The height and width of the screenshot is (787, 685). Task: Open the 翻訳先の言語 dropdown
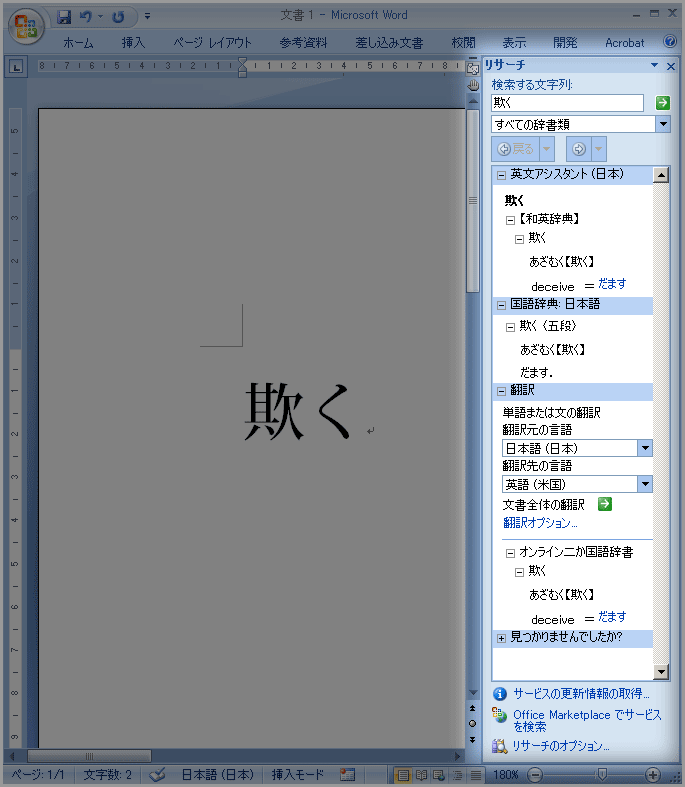[645, 484]
